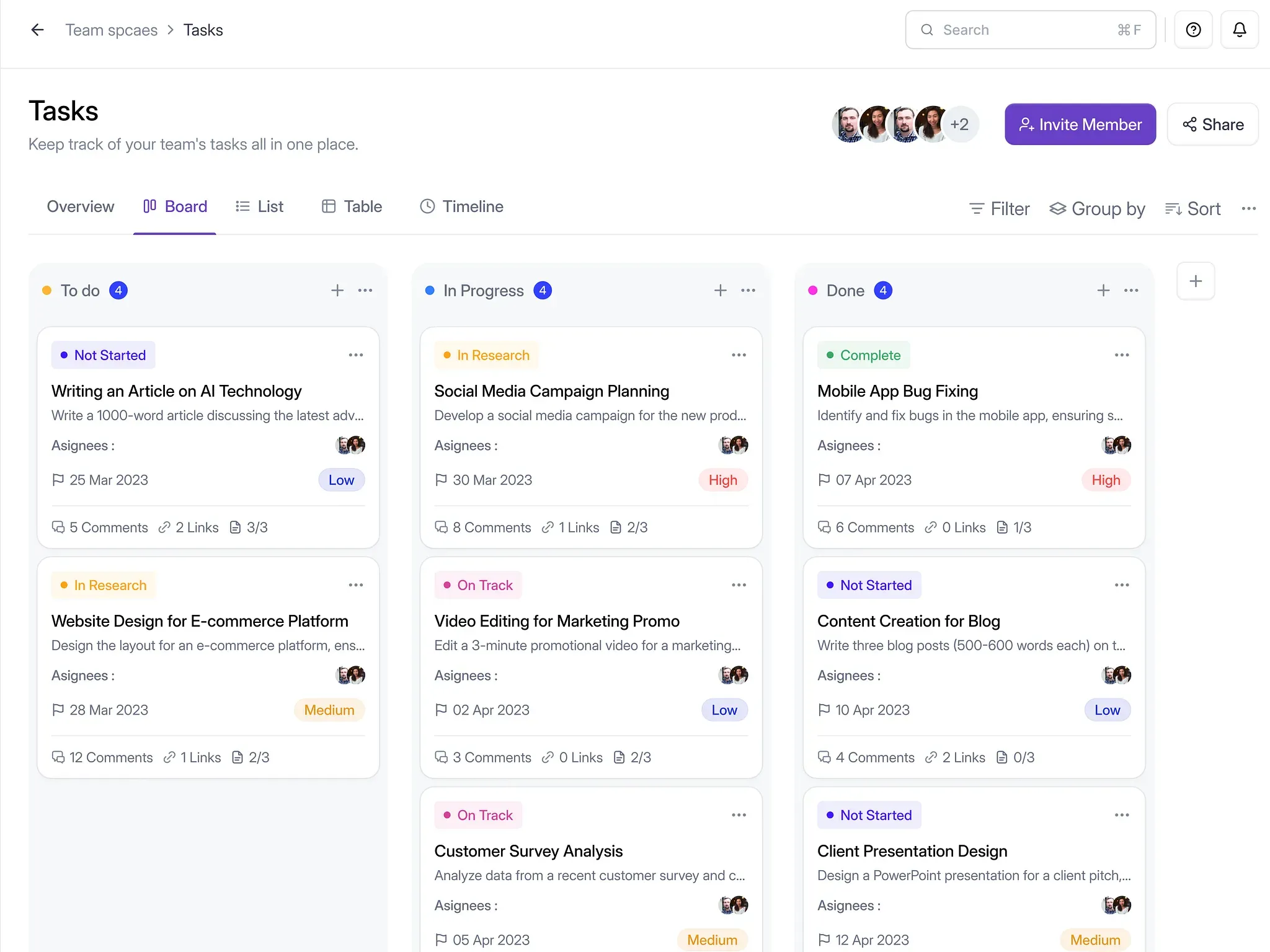1270x952 pixels.
Task: Click the Share button
Action: [1212, 125]
